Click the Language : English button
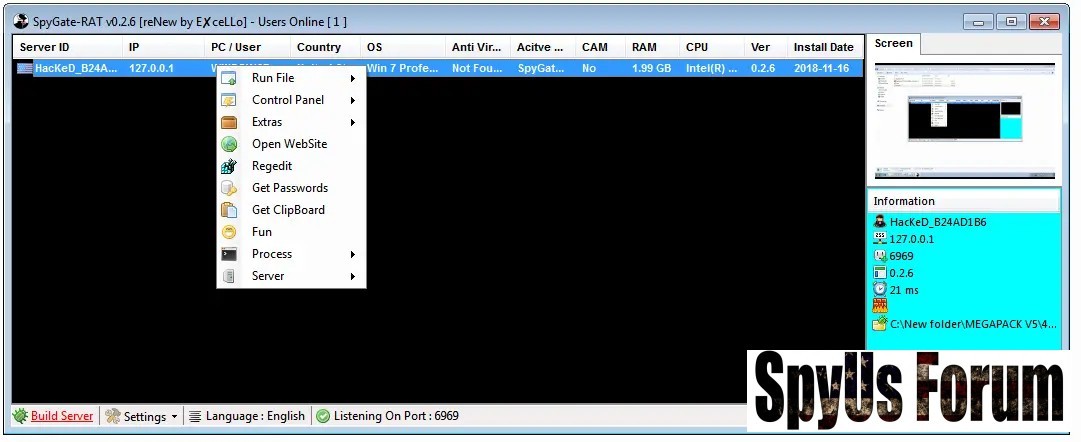Screen dimensions: 1081x442 pos(246,416)
